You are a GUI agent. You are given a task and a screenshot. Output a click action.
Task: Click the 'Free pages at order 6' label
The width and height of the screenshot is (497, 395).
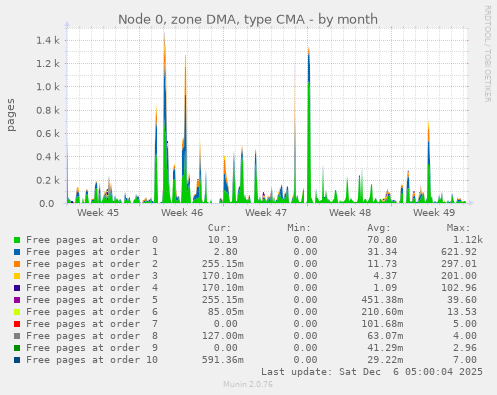click(92, 312)
